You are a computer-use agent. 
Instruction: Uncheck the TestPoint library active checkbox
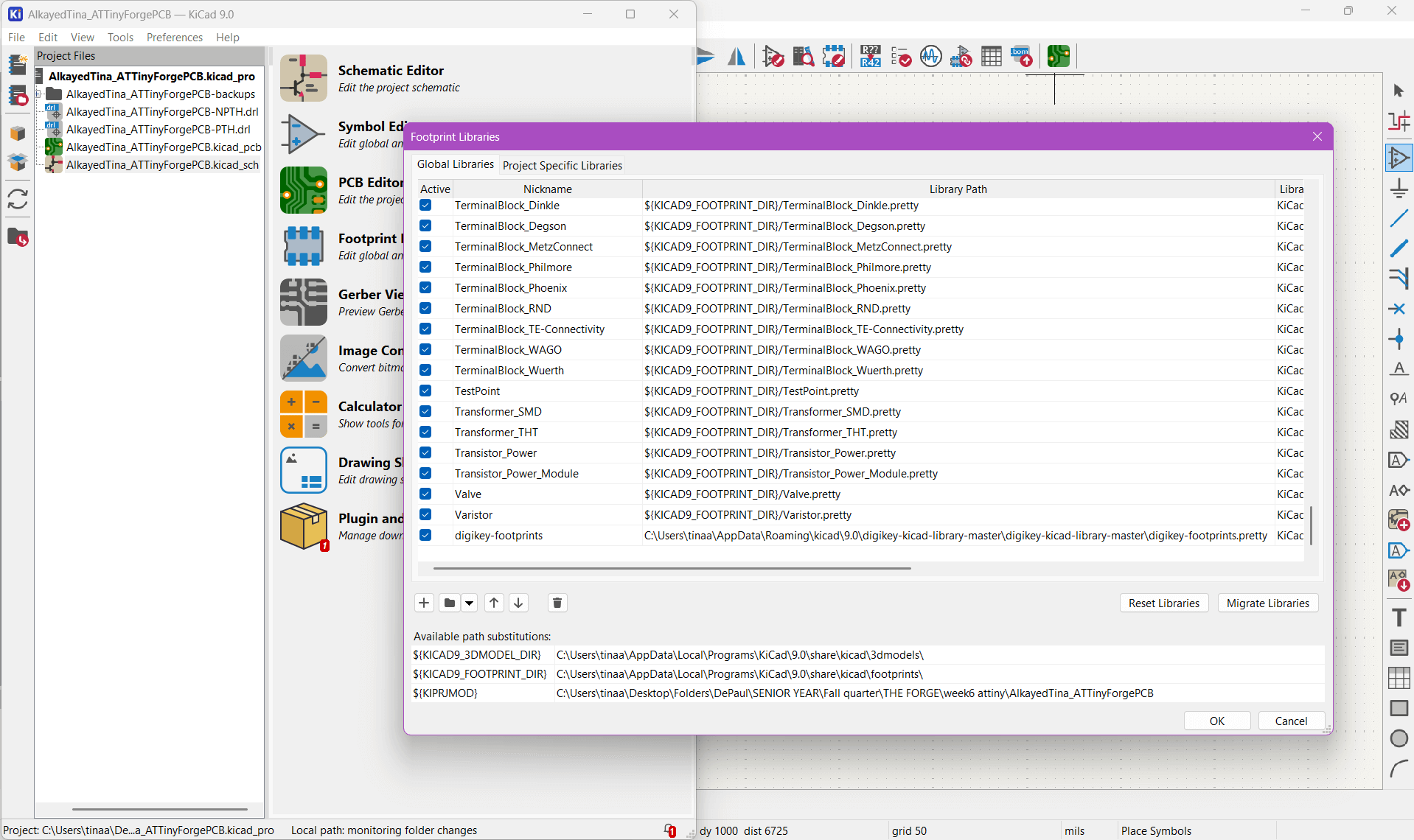[x=425, y=391]
